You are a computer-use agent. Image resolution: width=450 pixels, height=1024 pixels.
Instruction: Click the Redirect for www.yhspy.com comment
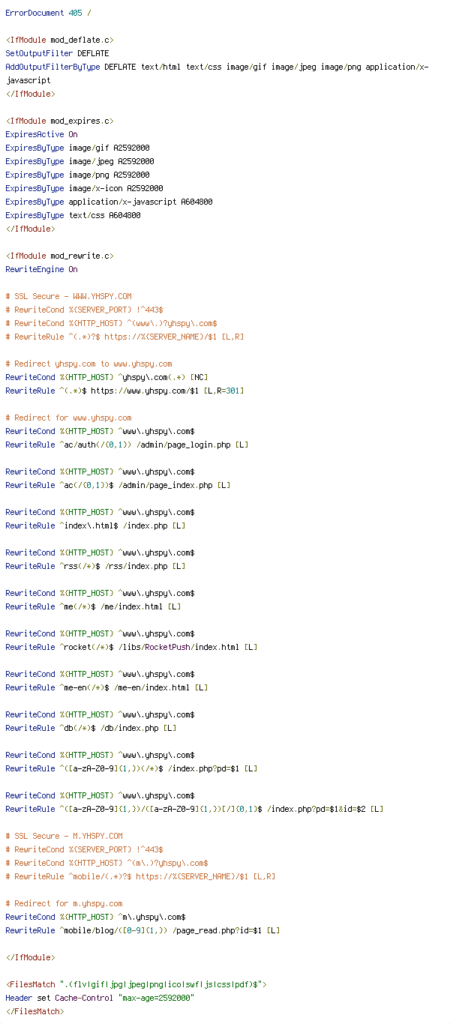69,418
